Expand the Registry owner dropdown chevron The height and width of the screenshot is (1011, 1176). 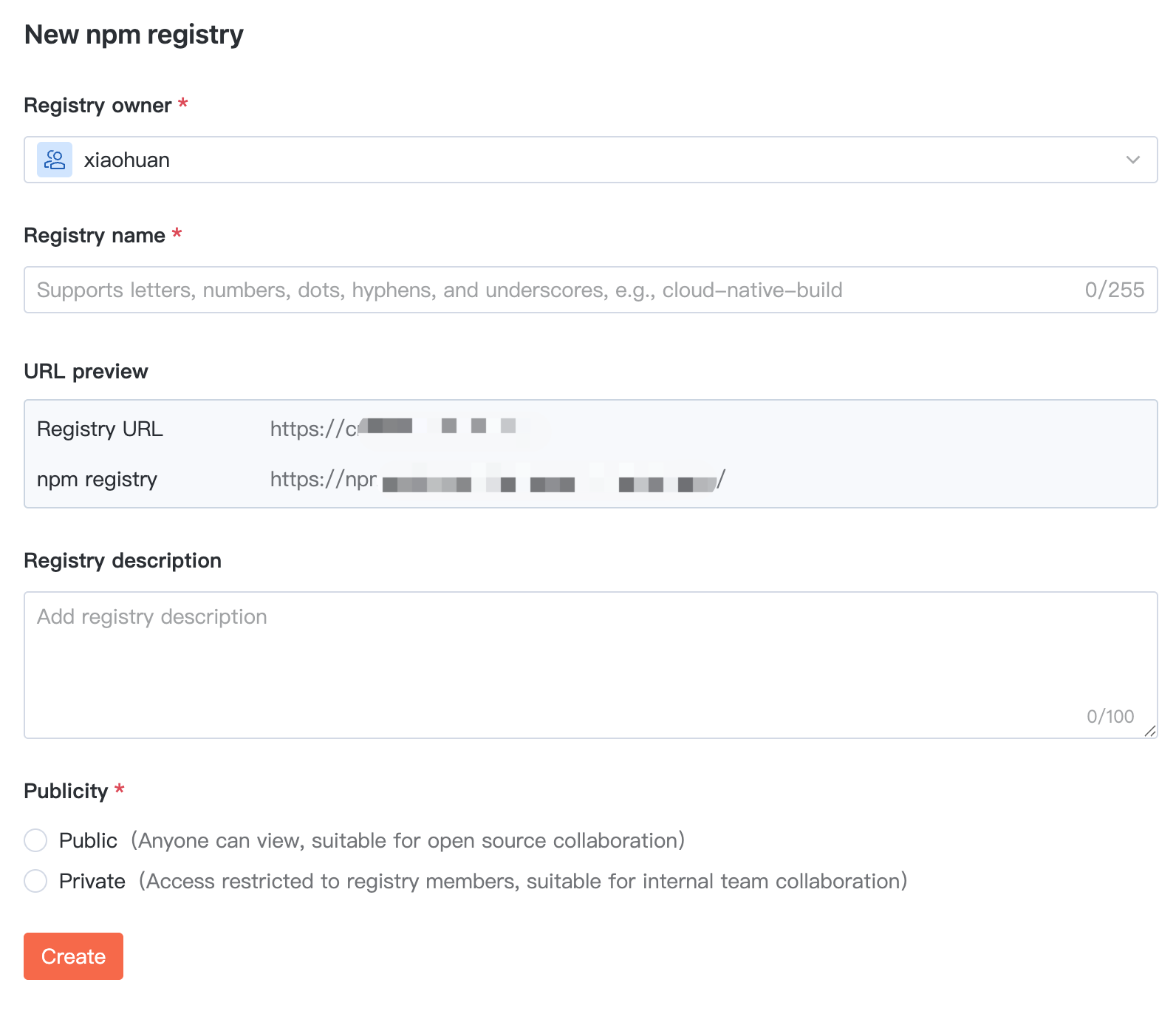coord(1132,160)
